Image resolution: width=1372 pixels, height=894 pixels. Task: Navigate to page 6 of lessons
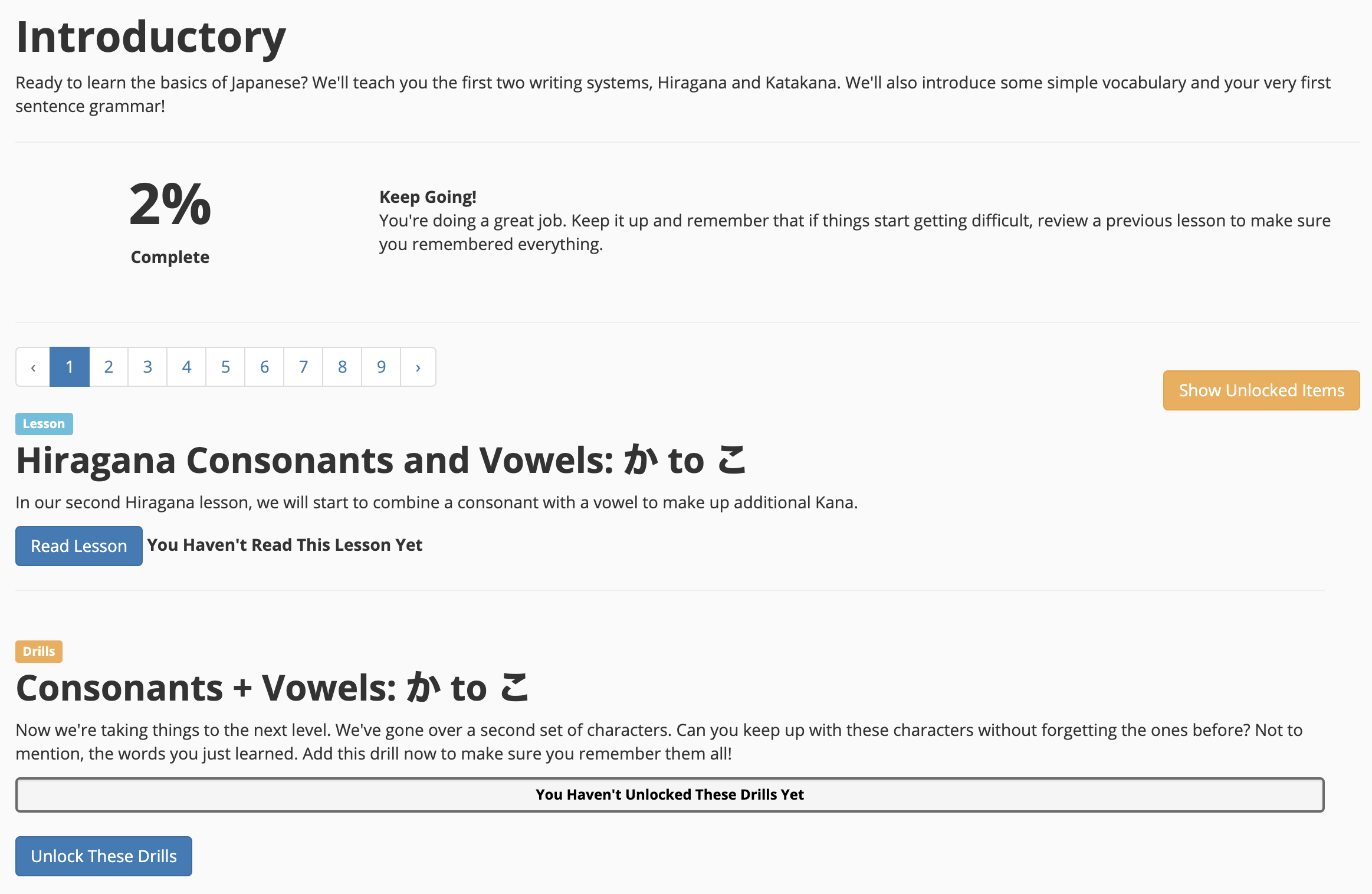264,367
